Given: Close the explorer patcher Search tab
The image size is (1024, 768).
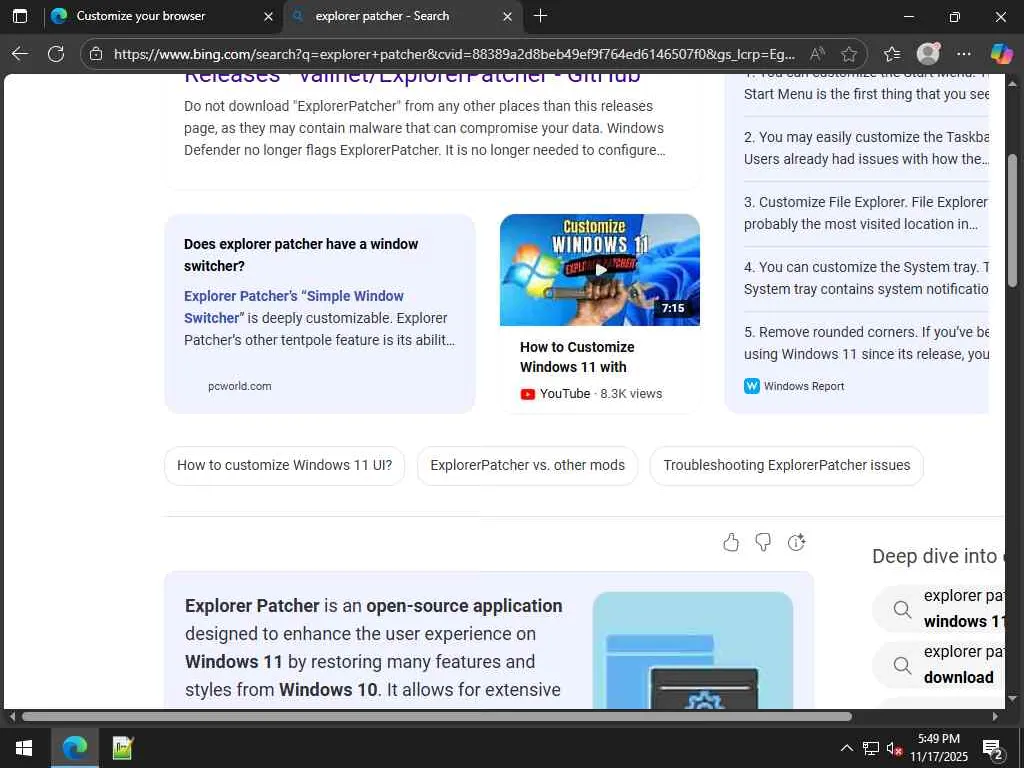Looking at the screenshot, I should [507, 16].
